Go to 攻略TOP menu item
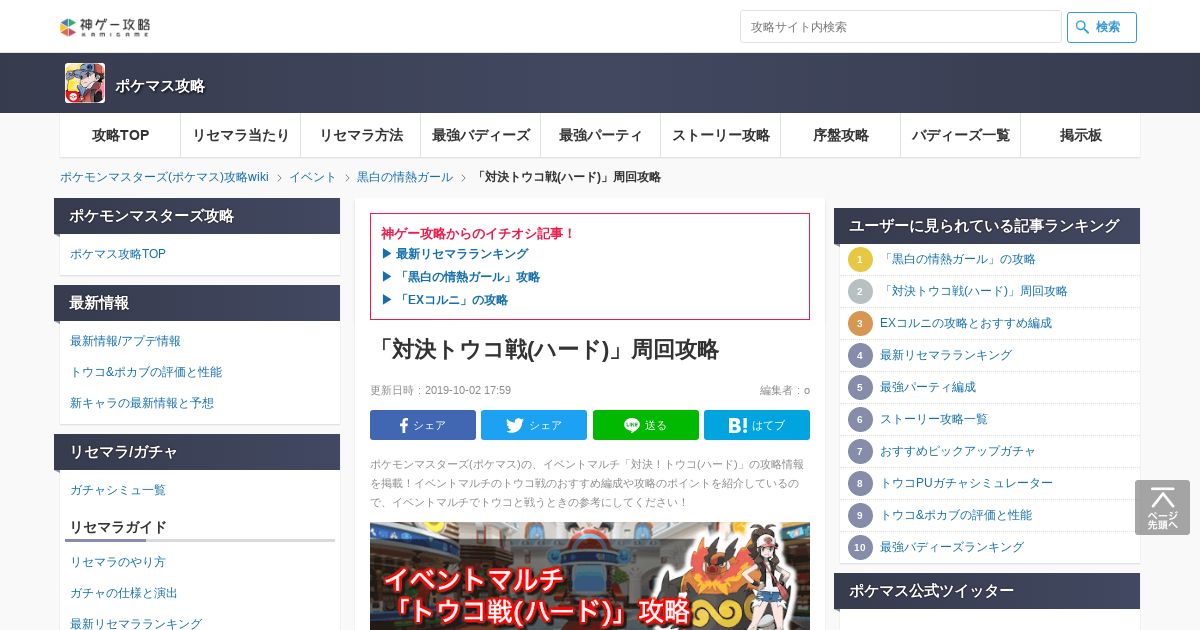The width and height of the screenshot is (1200, 630). click(120, 135)
